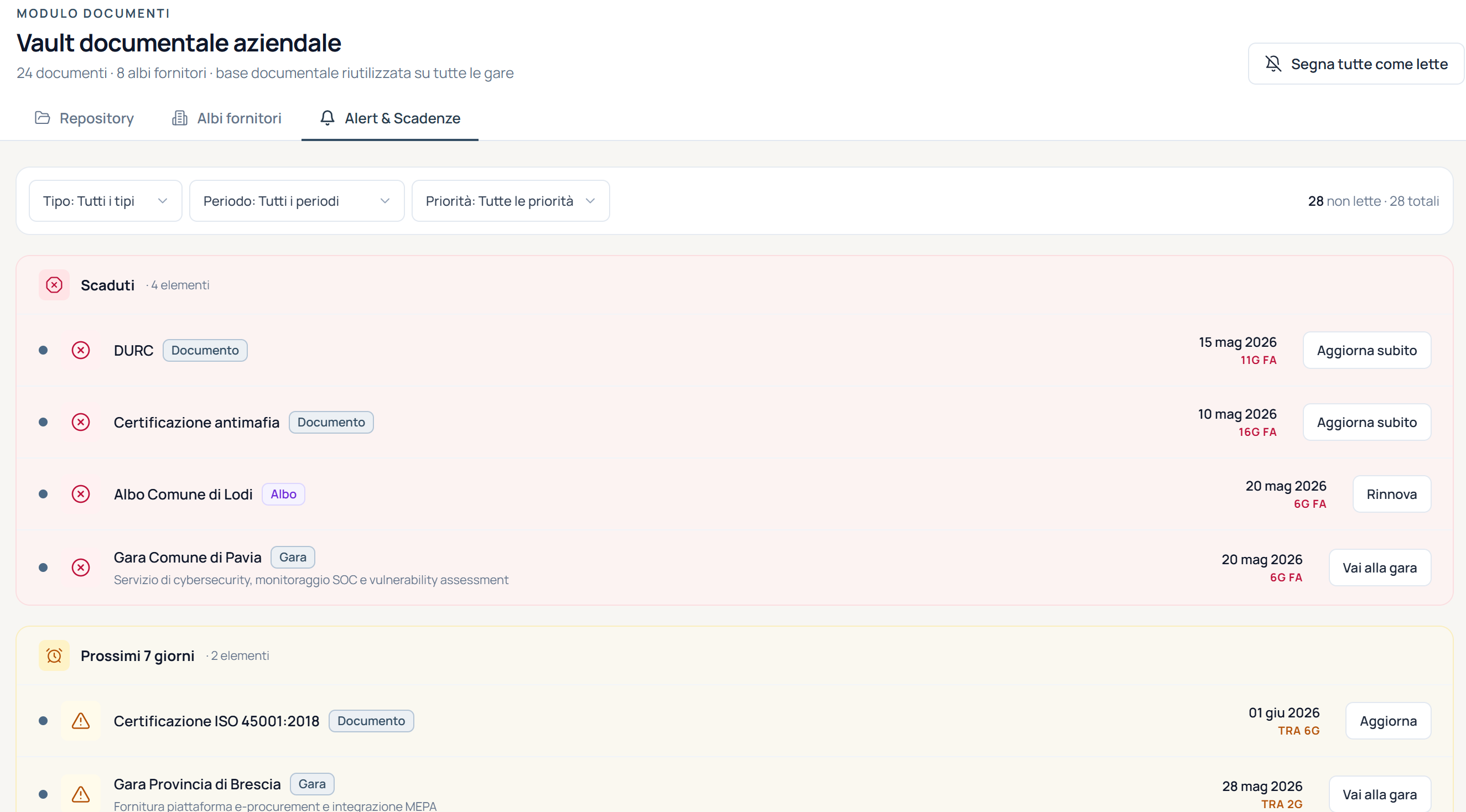This screenshot has height=812, width=1466.
Task: Click the alarm clock icon in Prossimi 7 giorni
Action: (54, 655)
